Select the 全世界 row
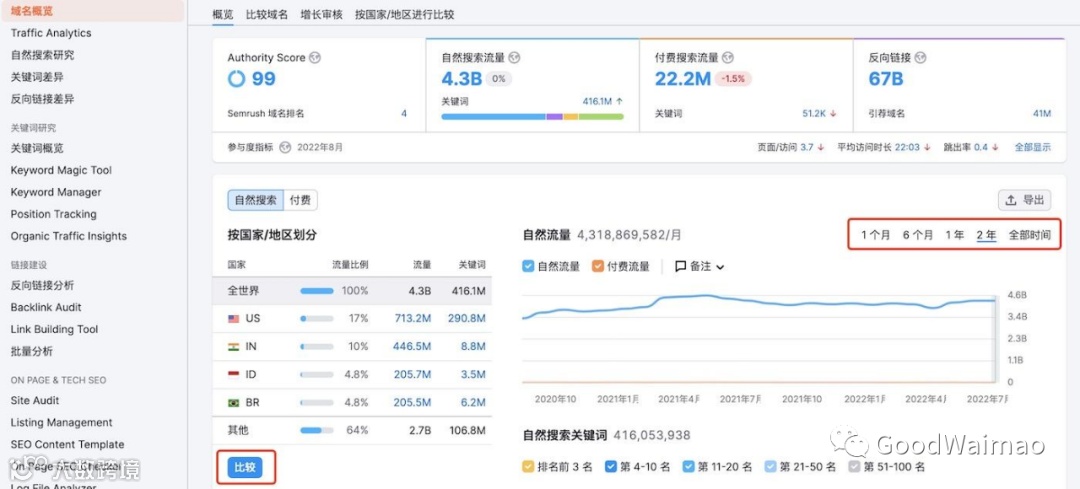 pos(353,291)
